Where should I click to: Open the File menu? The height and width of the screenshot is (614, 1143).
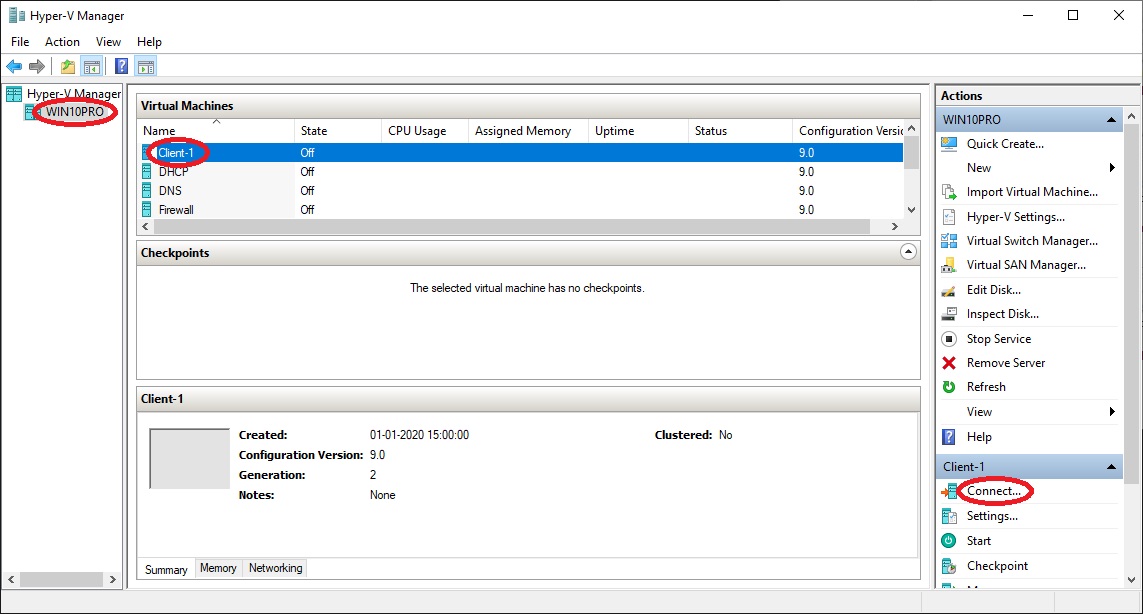(x=20, y=42)
